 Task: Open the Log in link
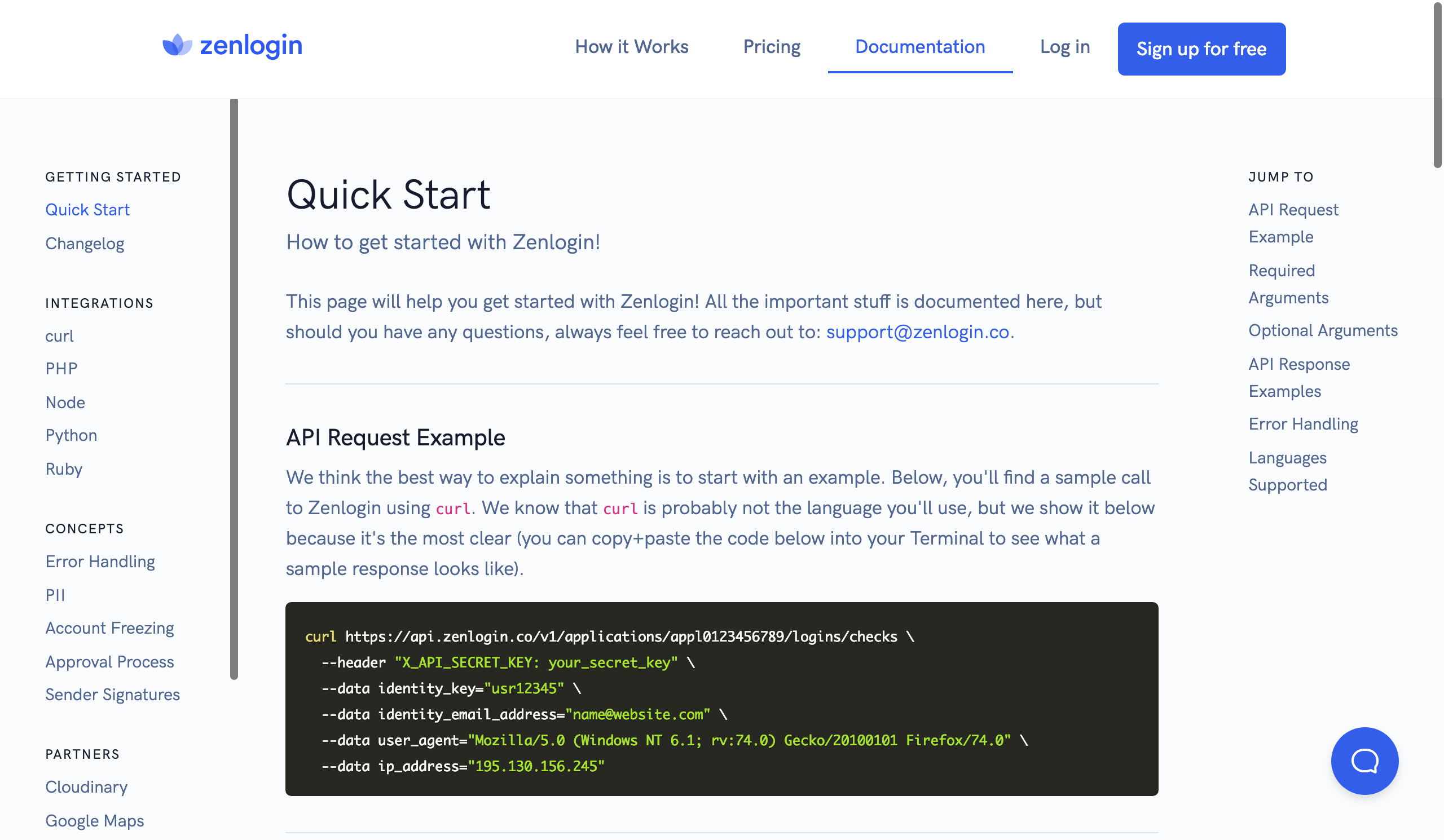click(1064, 47)
